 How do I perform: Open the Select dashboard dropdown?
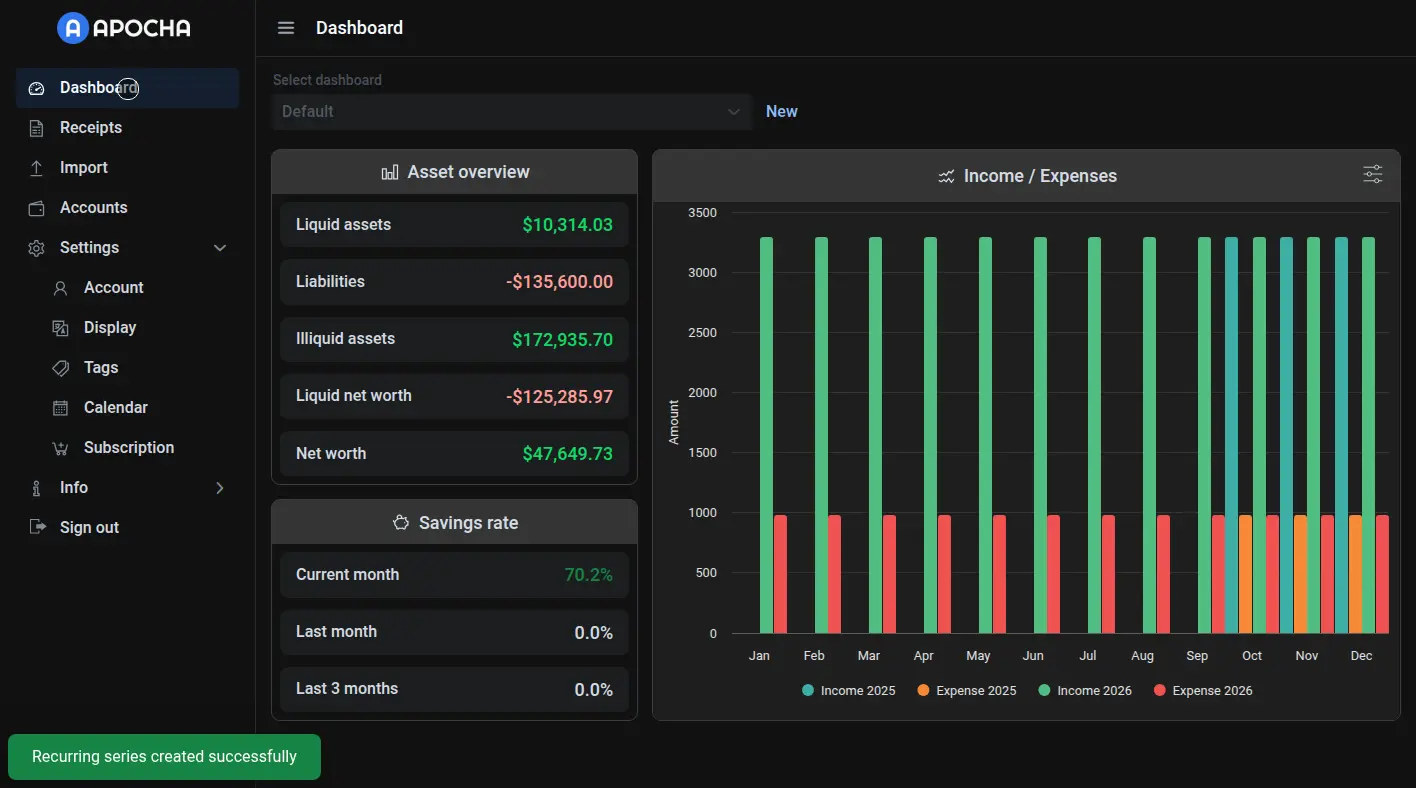[511, 112]
